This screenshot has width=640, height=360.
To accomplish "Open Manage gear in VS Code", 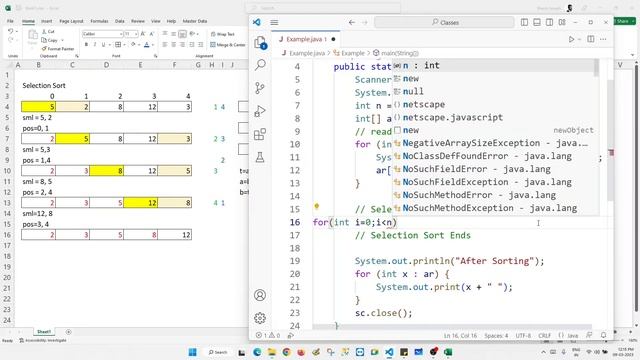I will coord(260,318).
